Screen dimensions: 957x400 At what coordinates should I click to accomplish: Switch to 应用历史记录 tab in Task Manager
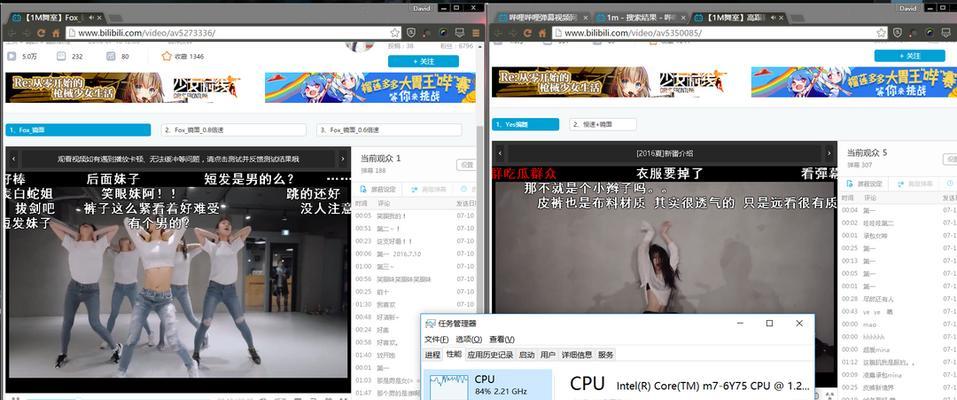pyautogui.click(x=489, y=355)
